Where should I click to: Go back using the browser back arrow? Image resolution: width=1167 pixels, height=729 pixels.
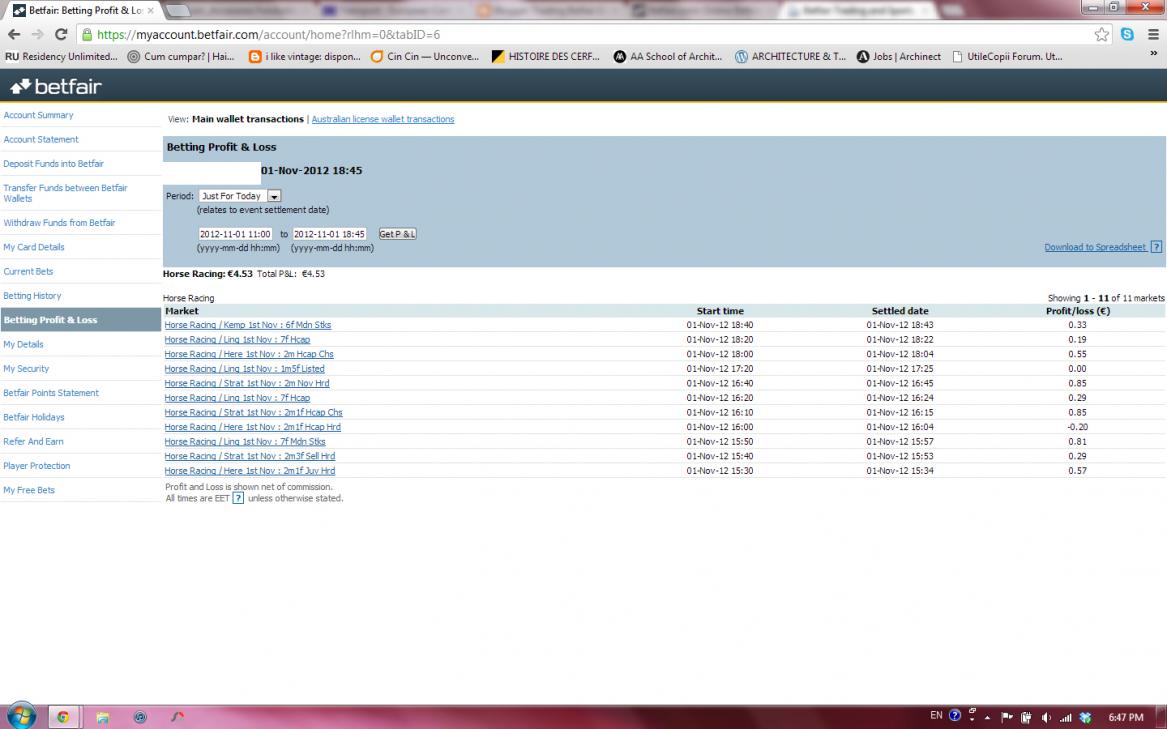(14, 34)
